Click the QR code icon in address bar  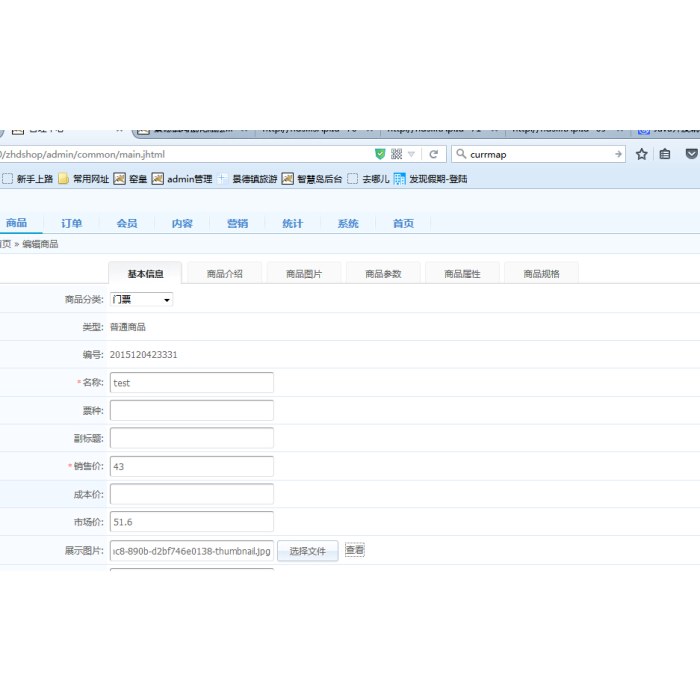coord(396,154)
